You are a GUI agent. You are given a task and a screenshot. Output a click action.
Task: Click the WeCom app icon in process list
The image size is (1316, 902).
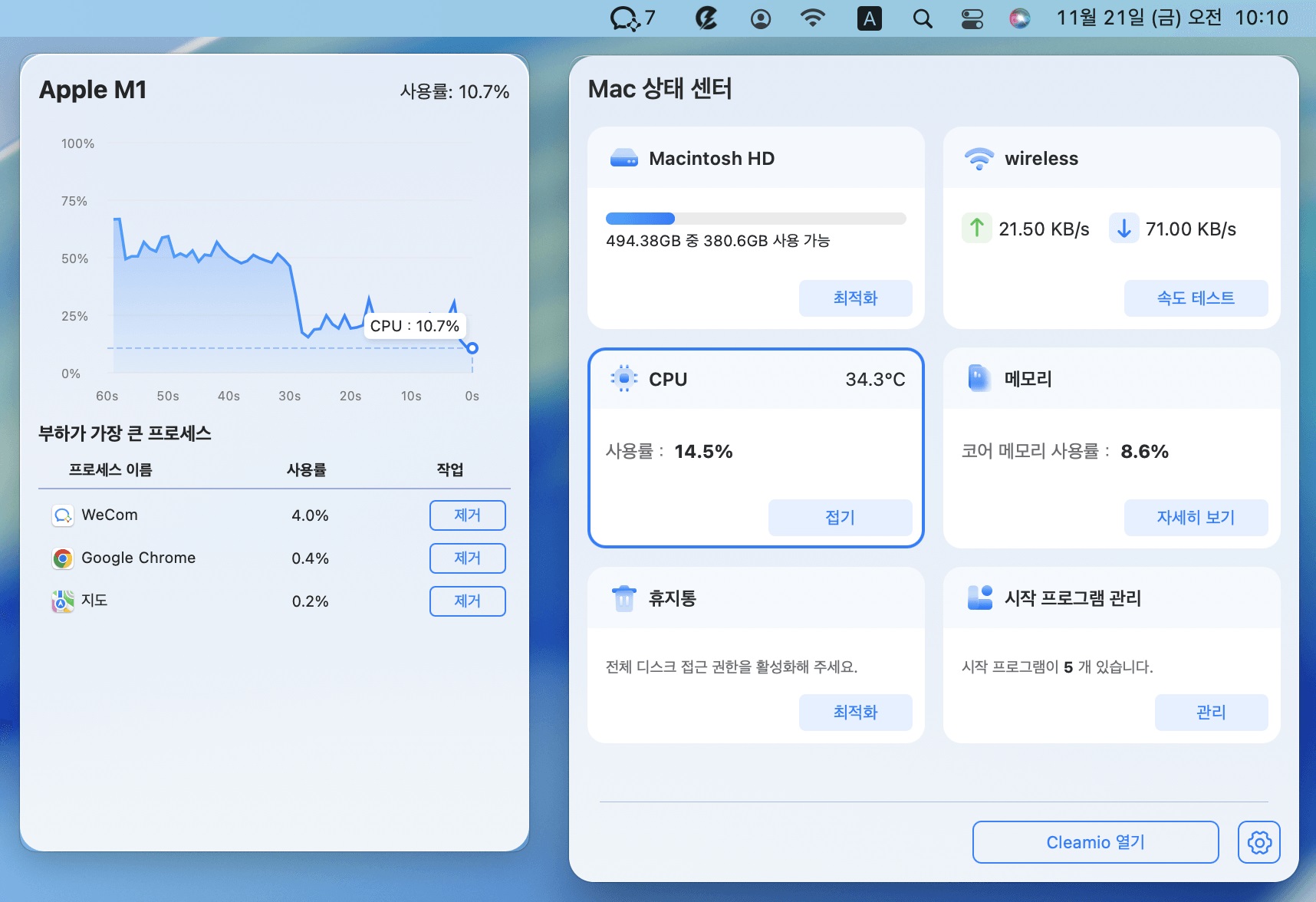click(x=62, y=515)
